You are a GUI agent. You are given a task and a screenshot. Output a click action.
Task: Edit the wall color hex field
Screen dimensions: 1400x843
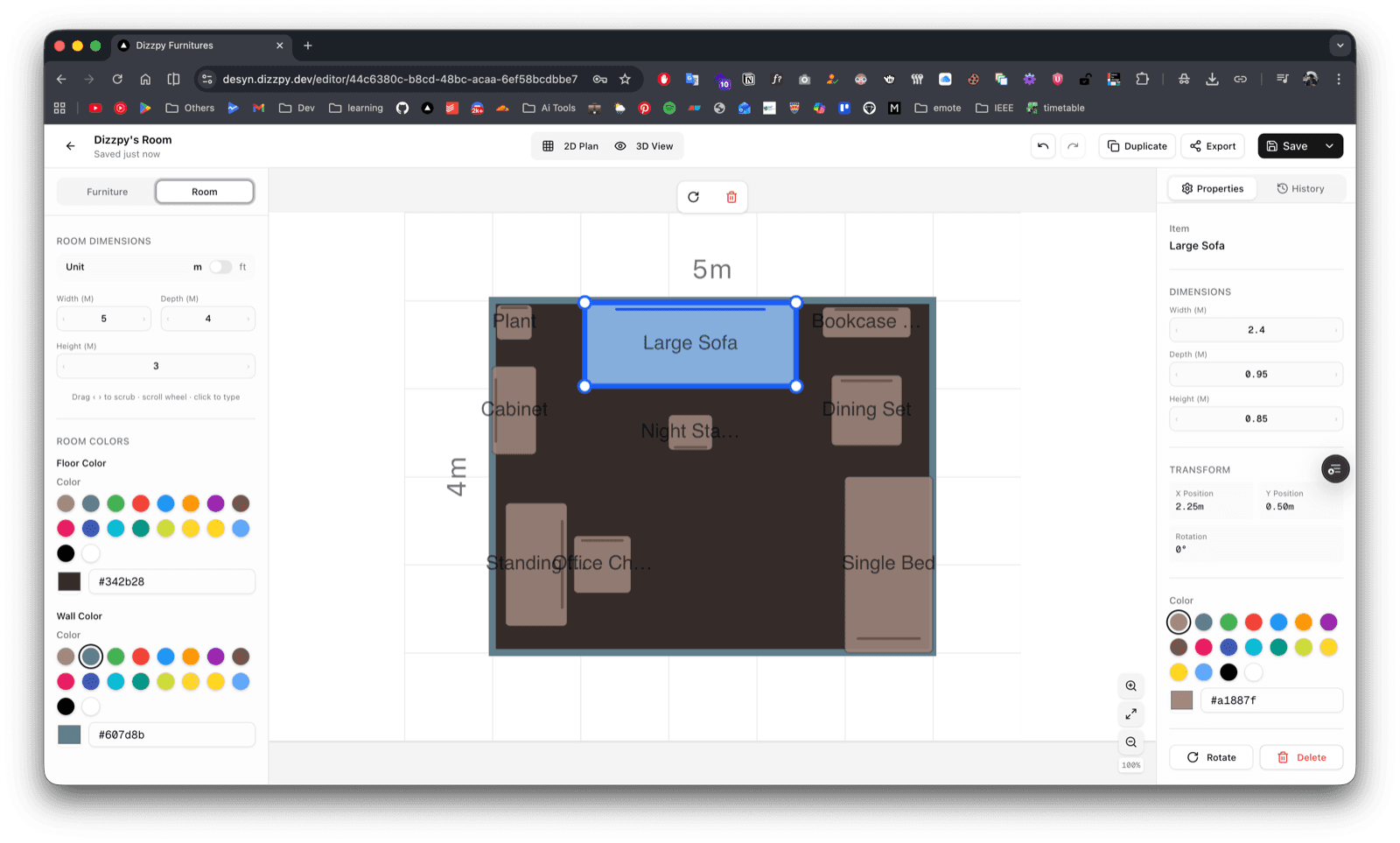171,734
